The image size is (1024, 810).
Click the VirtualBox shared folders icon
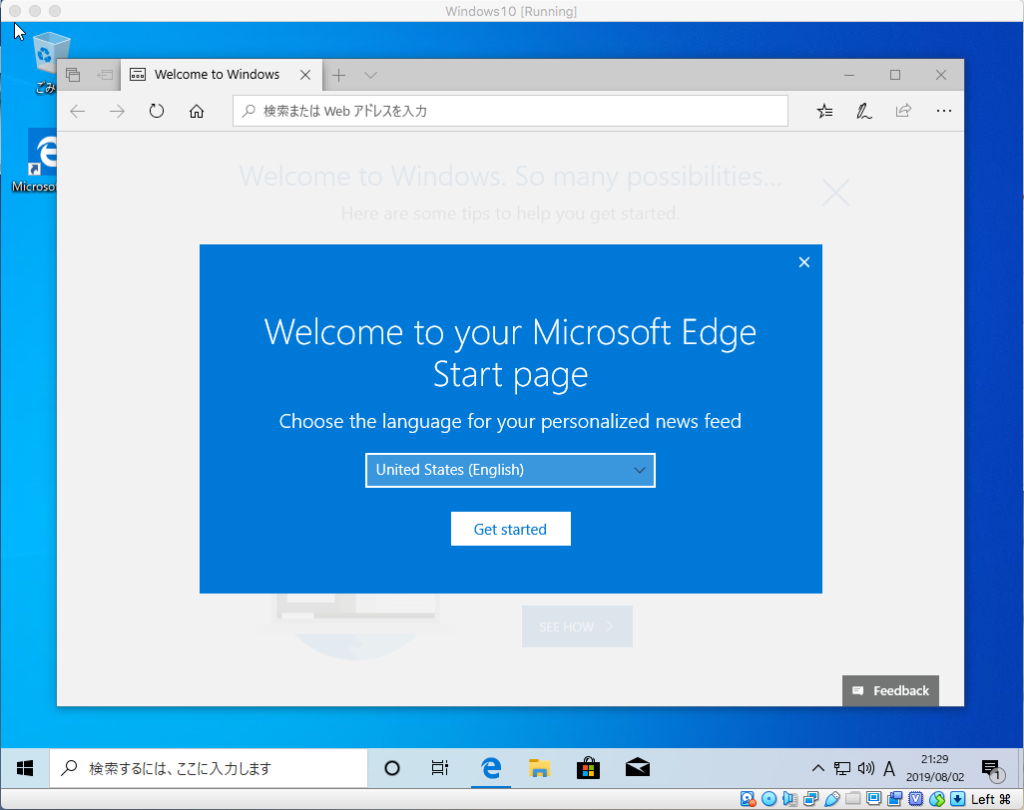[x=853, y=799]
